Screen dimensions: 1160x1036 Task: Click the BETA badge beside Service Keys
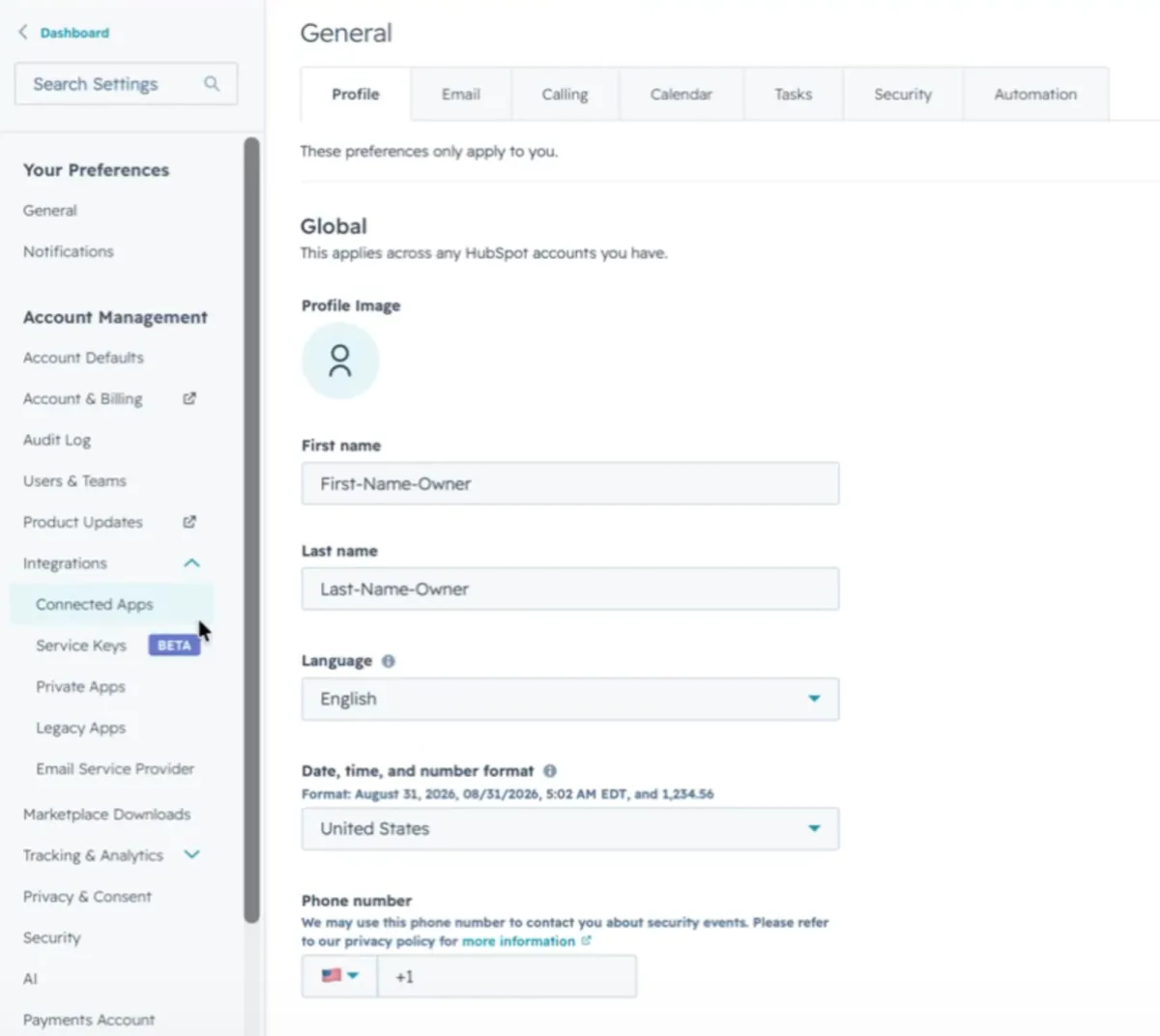pyautogui.click(x=174, y=646)
